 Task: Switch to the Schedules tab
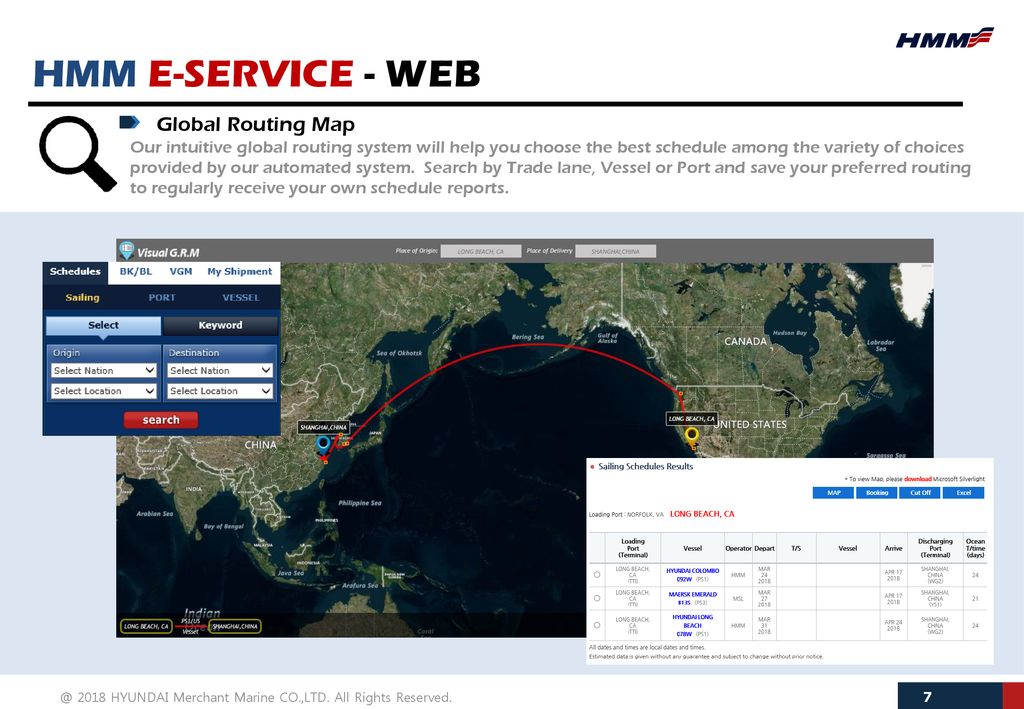coord(75,272)
